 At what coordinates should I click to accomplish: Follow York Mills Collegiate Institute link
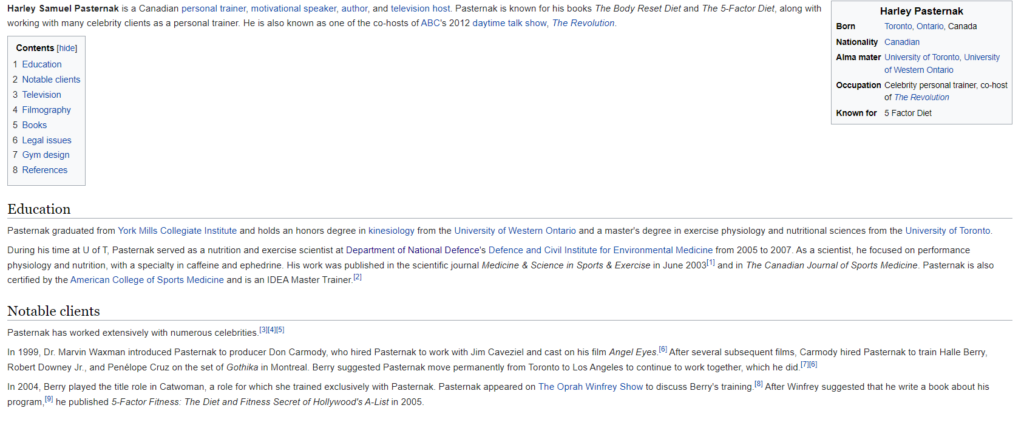click(176, 230)
